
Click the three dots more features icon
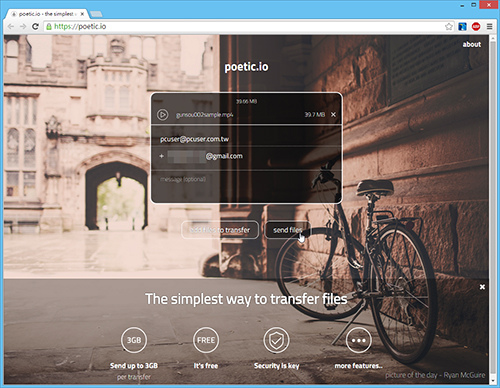coord(359,340)
